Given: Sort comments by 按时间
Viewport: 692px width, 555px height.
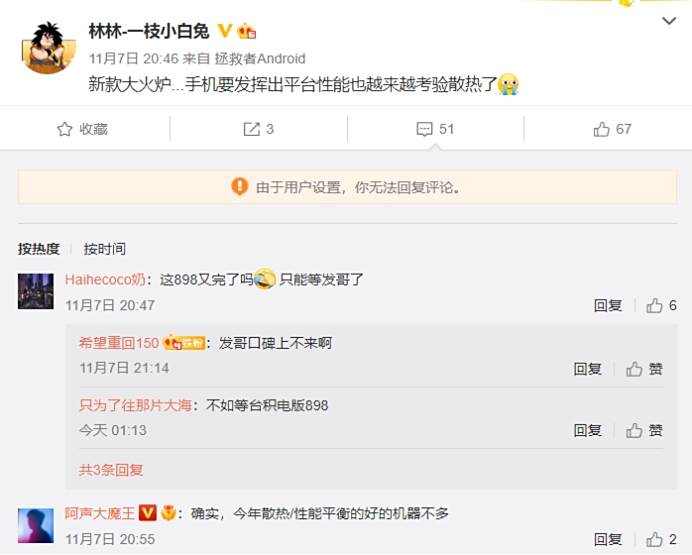Looking at the screenshot, I should tap(105, 249).
